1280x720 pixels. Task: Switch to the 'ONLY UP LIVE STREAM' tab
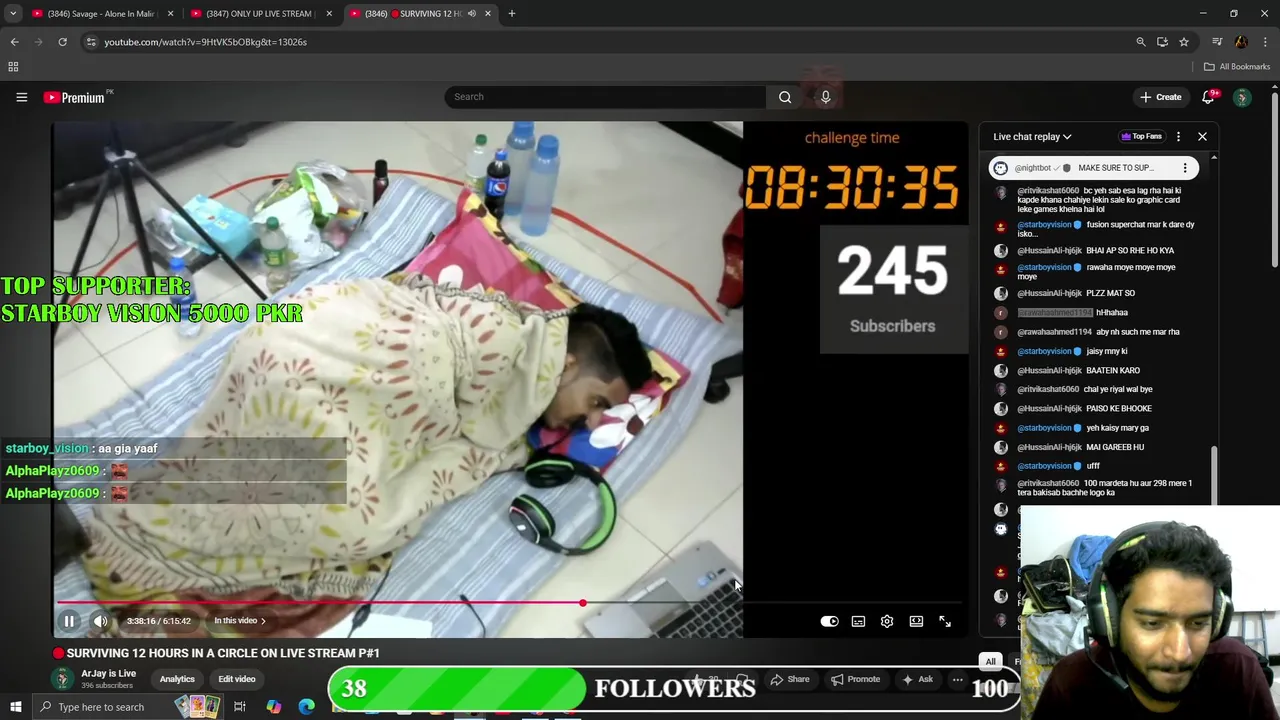[259, 14]
